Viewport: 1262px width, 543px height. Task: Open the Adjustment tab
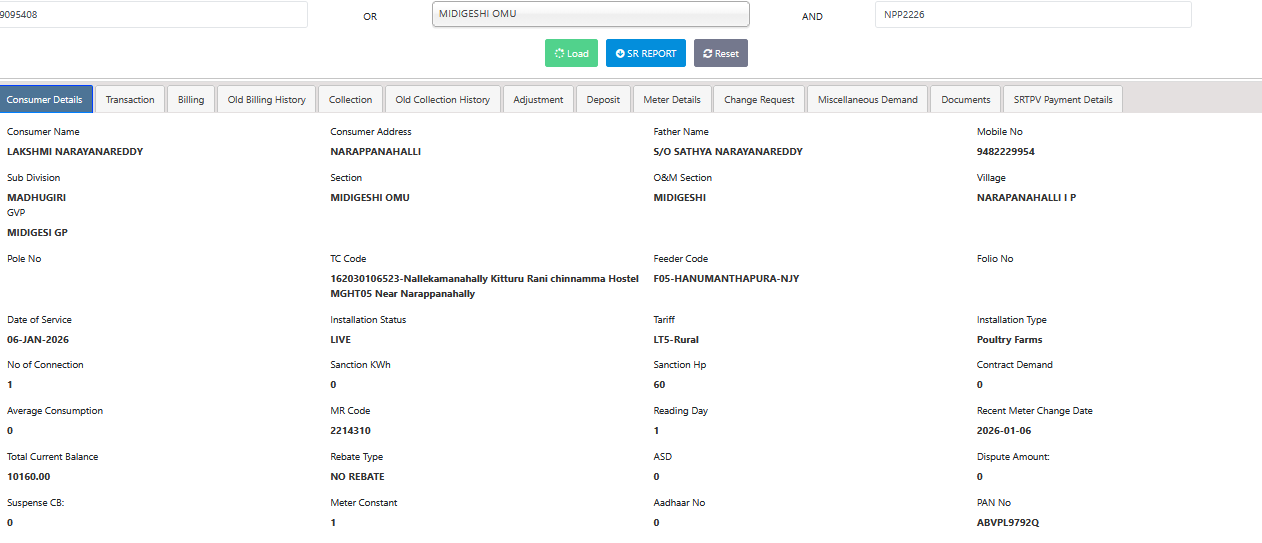point(538,99)
